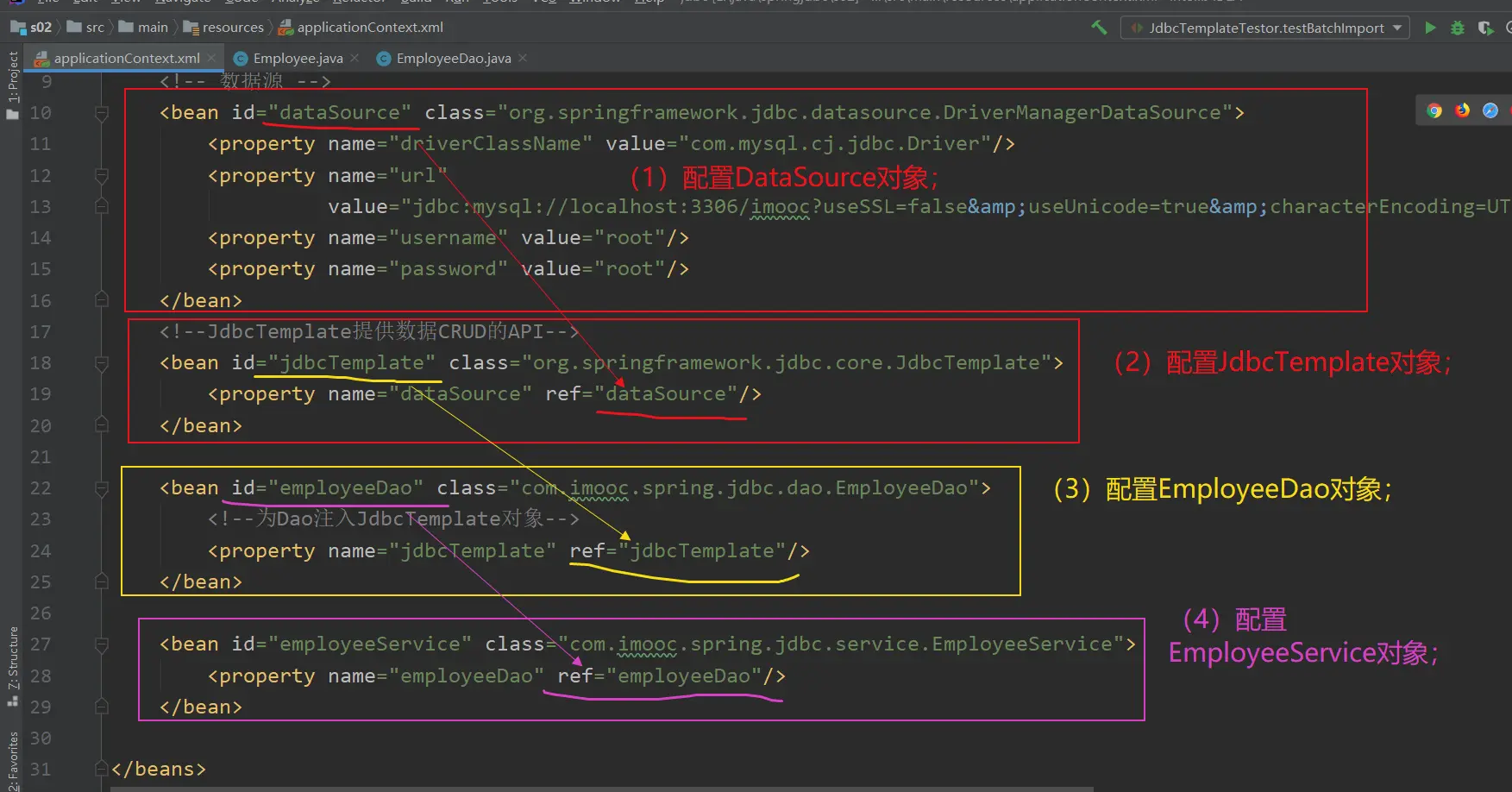Run with Coverage using the shield icon

coord(1484,28)
